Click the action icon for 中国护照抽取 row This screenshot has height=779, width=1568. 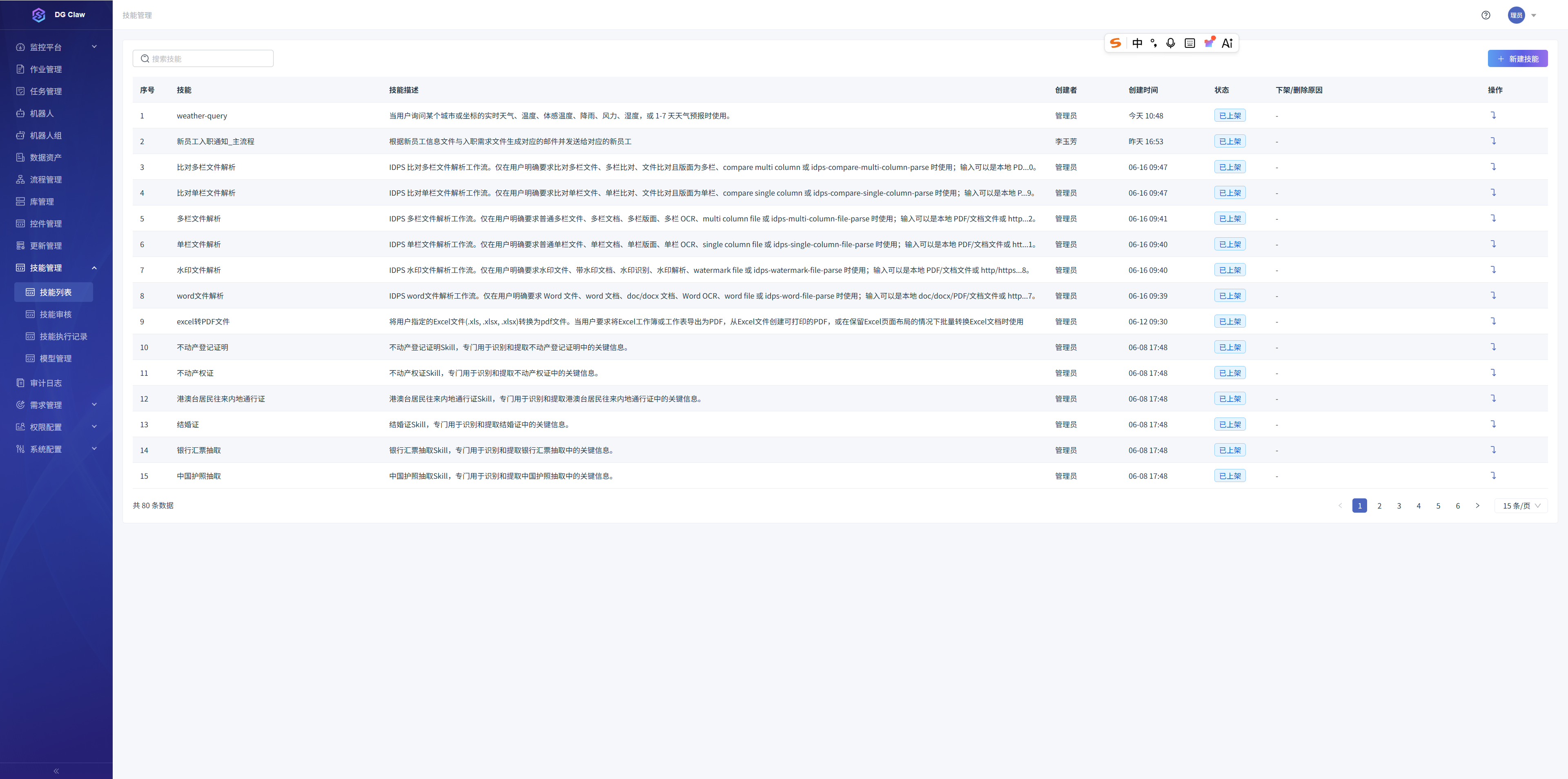tap(1493, 475)
